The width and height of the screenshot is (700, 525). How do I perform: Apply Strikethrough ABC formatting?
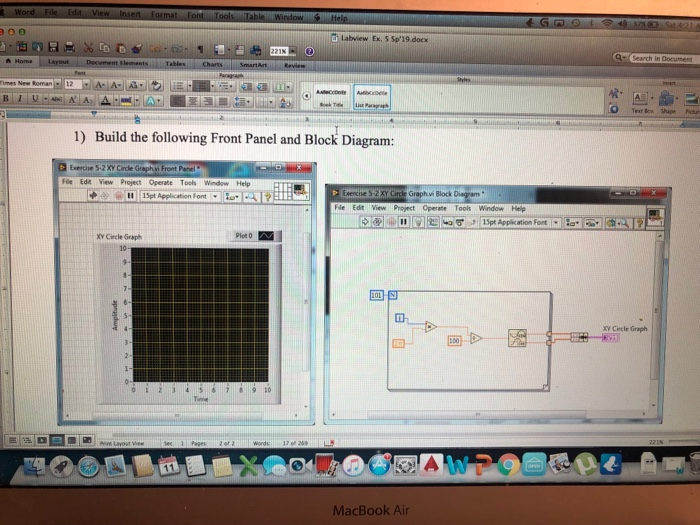(56, 99)
